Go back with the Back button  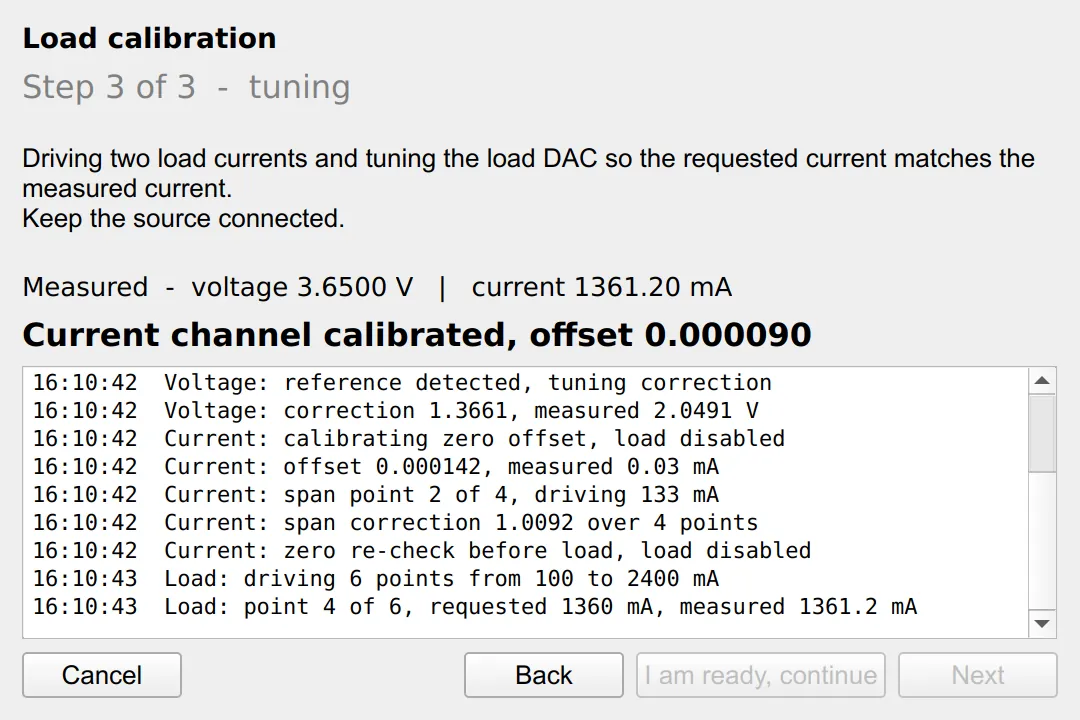coord(543,675)
